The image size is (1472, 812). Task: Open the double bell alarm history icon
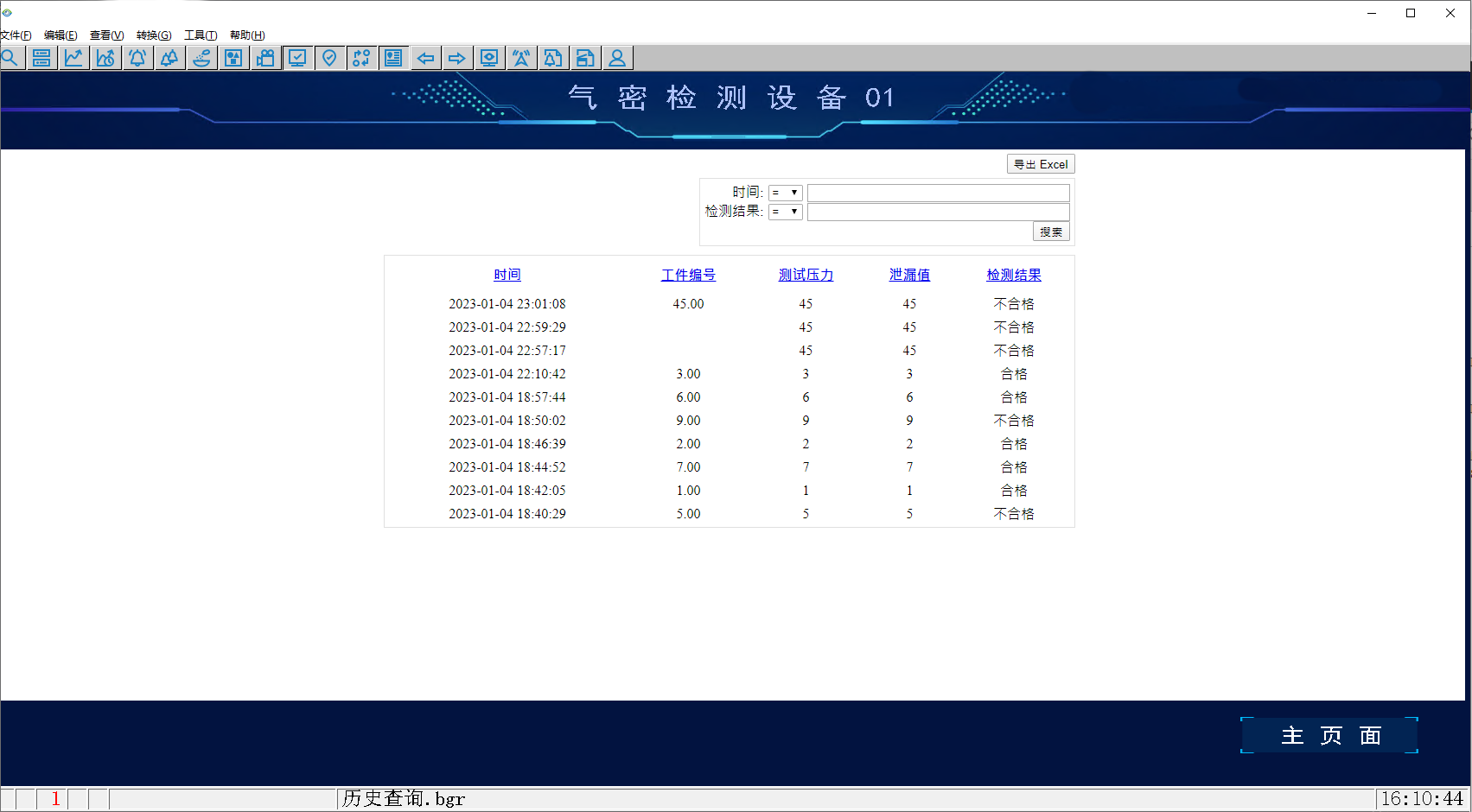pos(169,58)
